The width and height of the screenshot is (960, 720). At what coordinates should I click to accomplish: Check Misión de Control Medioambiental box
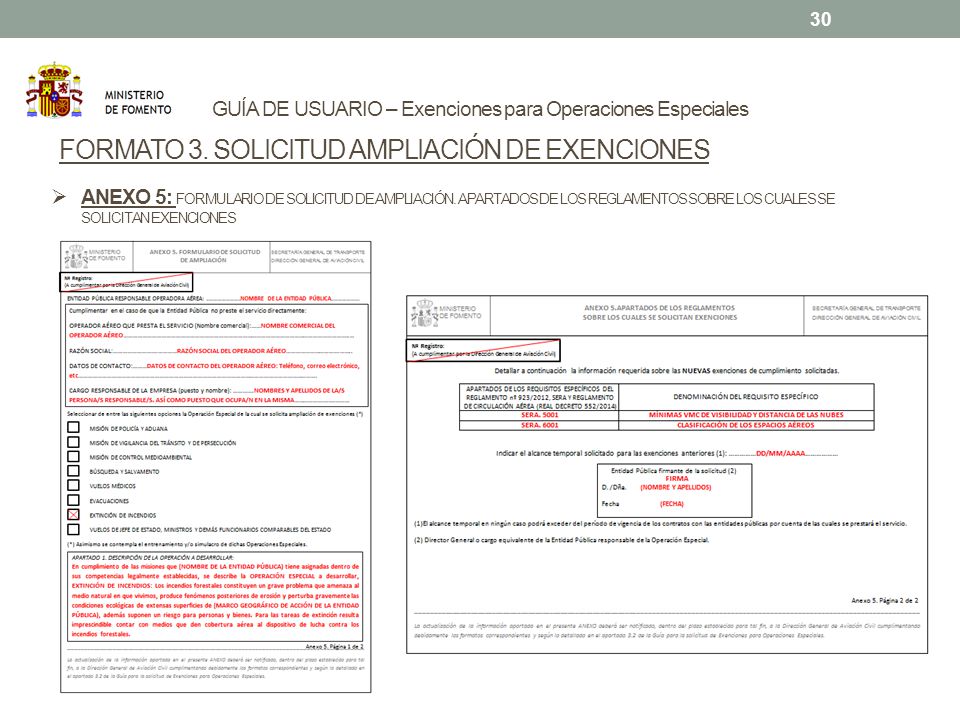(73, 457)
